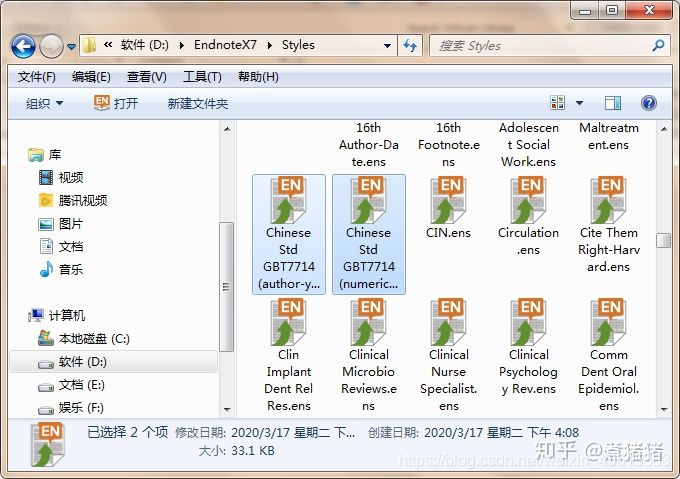The height and width of the screenshot is (479, 680).
Task: Open the 查看(V) menu
Action: pos(147,77)
